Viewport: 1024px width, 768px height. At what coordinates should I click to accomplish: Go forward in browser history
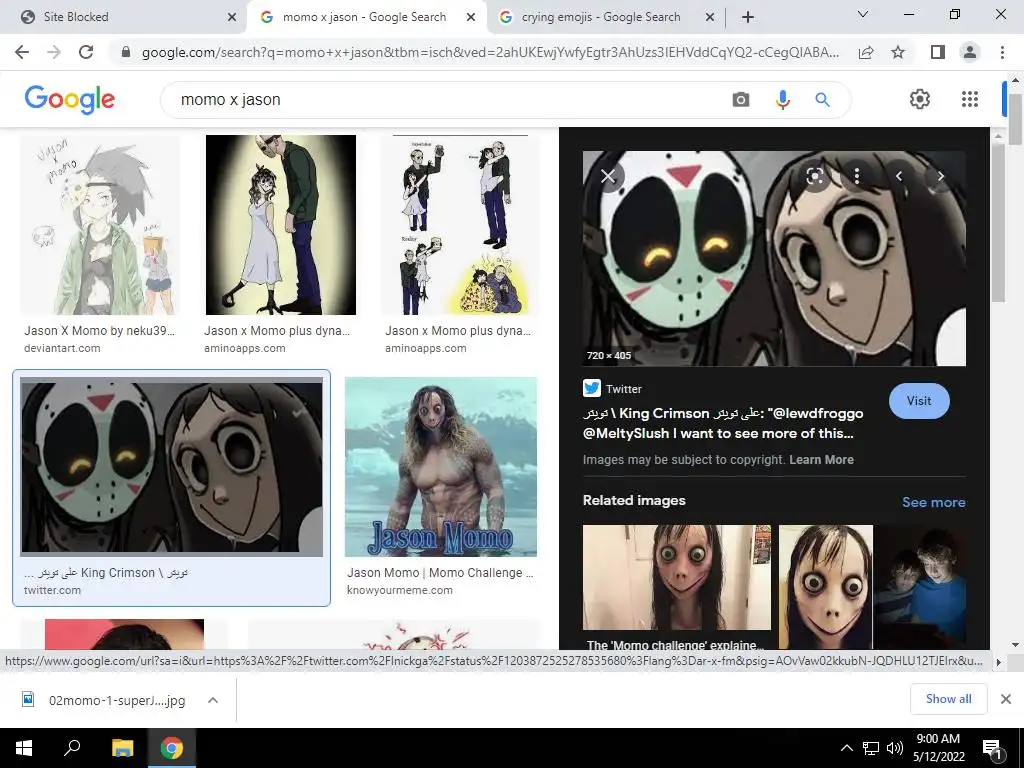(x=54, y=52)
